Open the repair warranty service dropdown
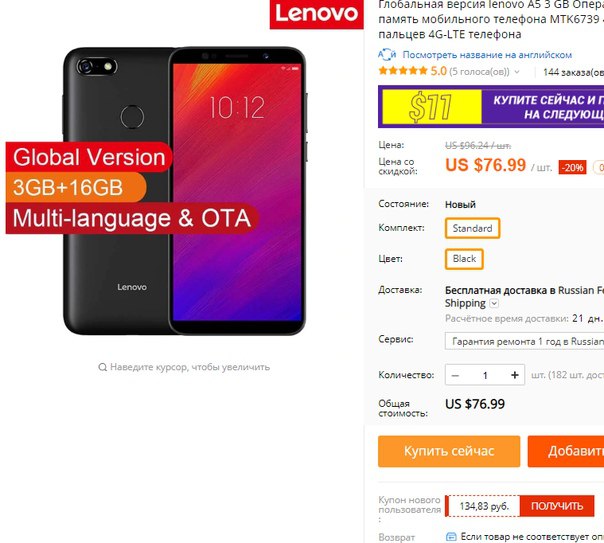The image size is (604, 543). point(524,341)
